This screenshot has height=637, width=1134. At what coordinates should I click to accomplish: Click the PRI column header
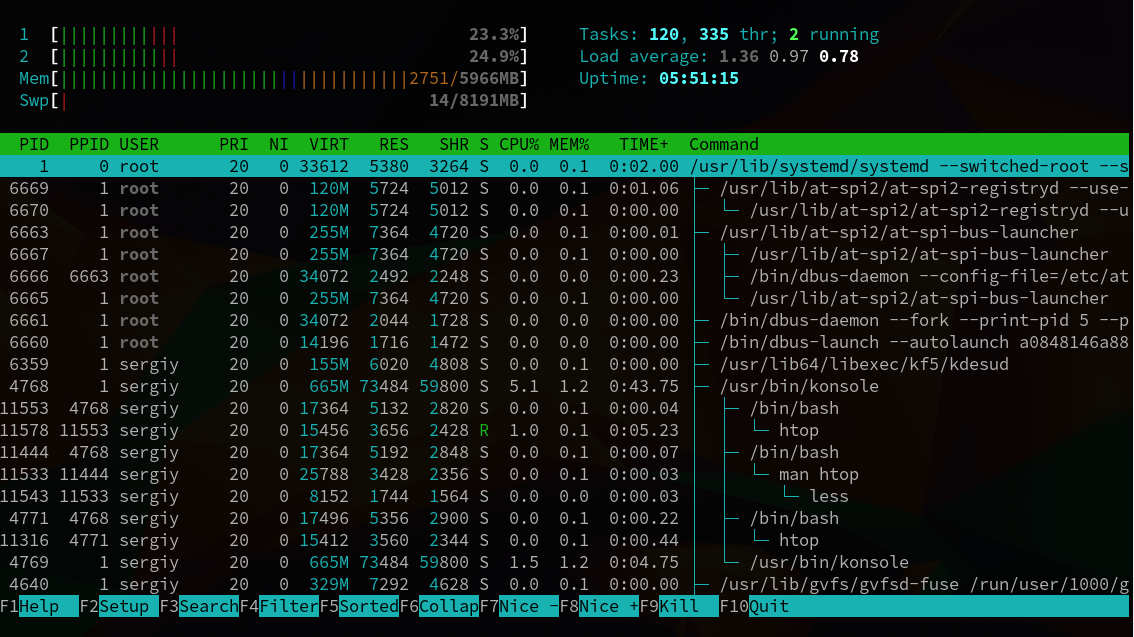[x=234, y=144]
